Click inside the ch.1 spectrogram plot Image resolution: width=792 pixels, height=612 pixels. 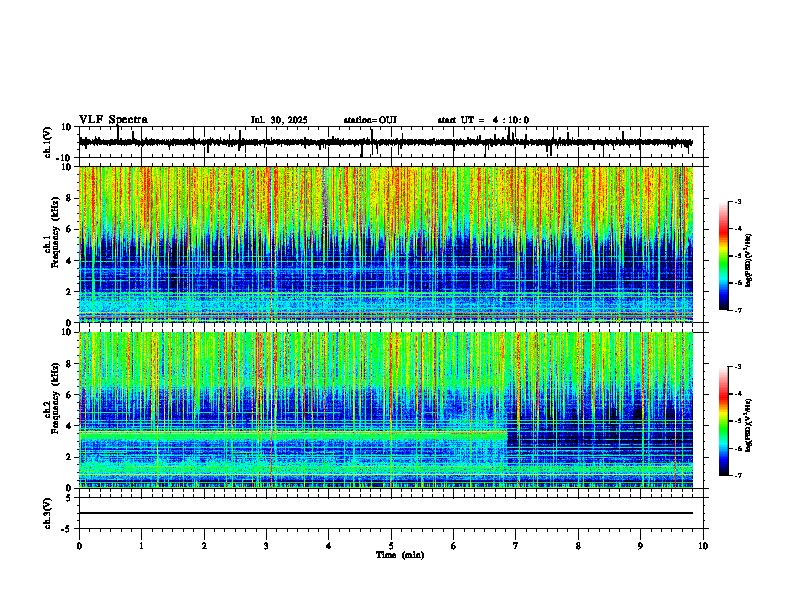pyautogui.click(x=386, y=244)
